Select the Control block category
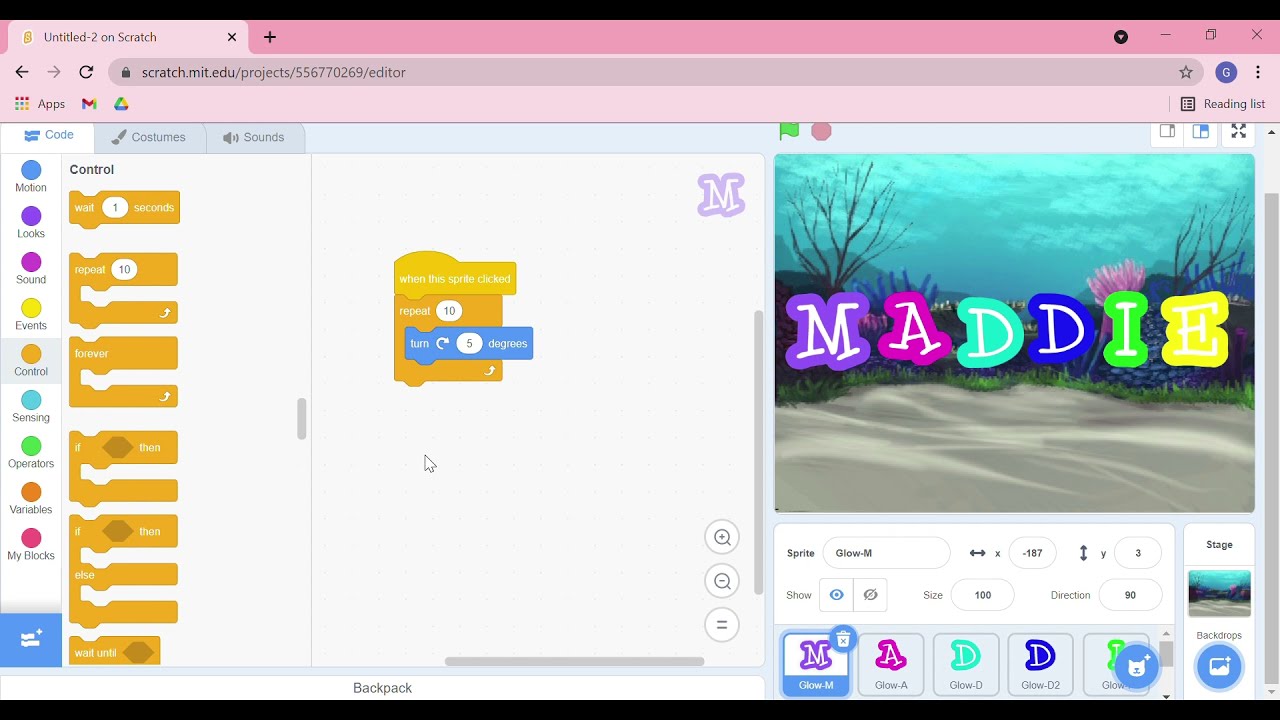1280x720 pixels. tap(31, 361)
